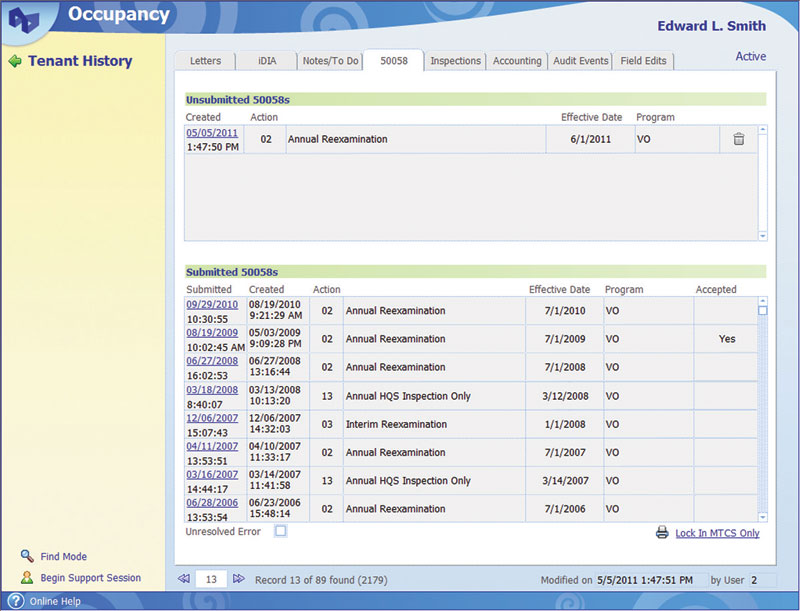Click the printer icon near Lock In MTCS Only

tap(662, 532)
